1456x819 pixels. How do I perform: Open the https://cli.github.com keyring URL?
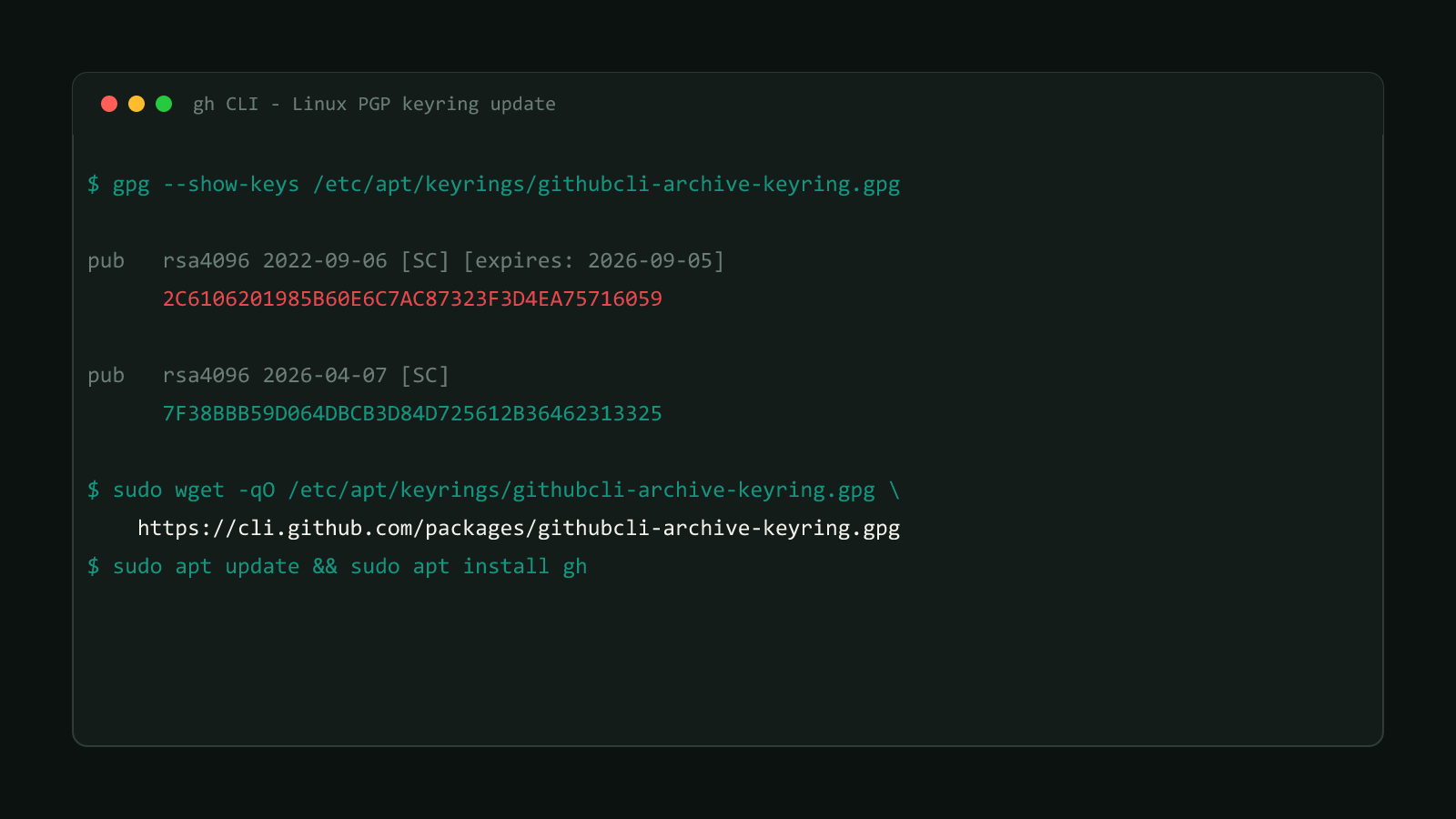pos(519,529)
